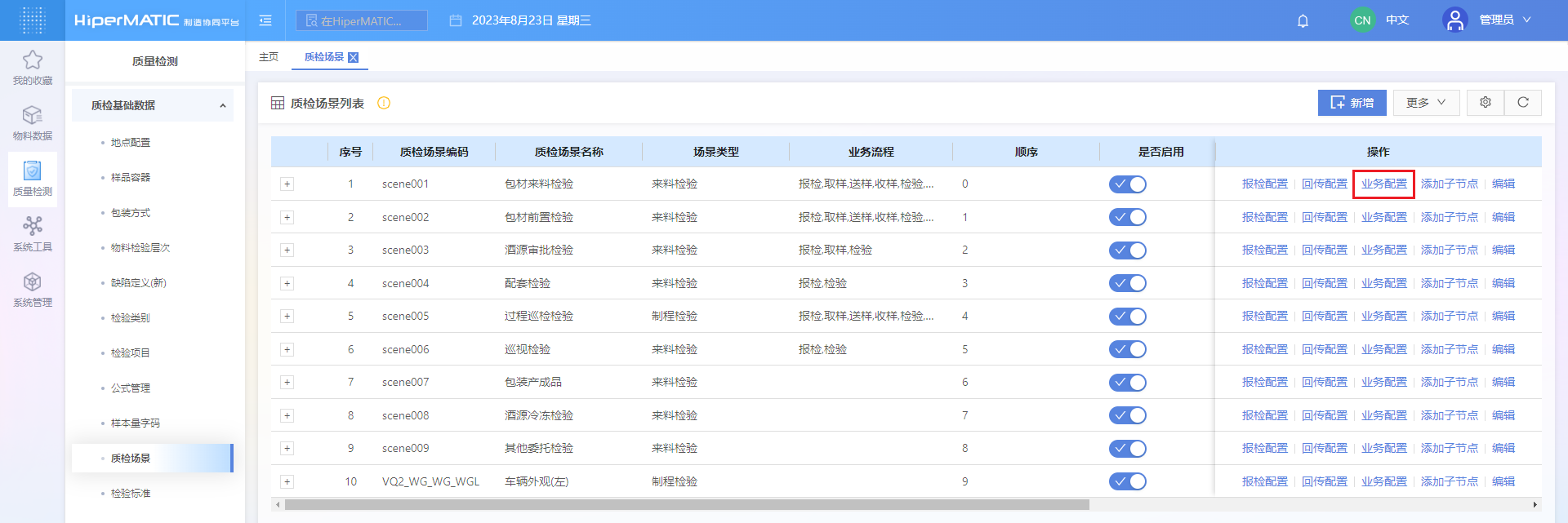Click 业务配置 for scene001

tap(1383, 184)
